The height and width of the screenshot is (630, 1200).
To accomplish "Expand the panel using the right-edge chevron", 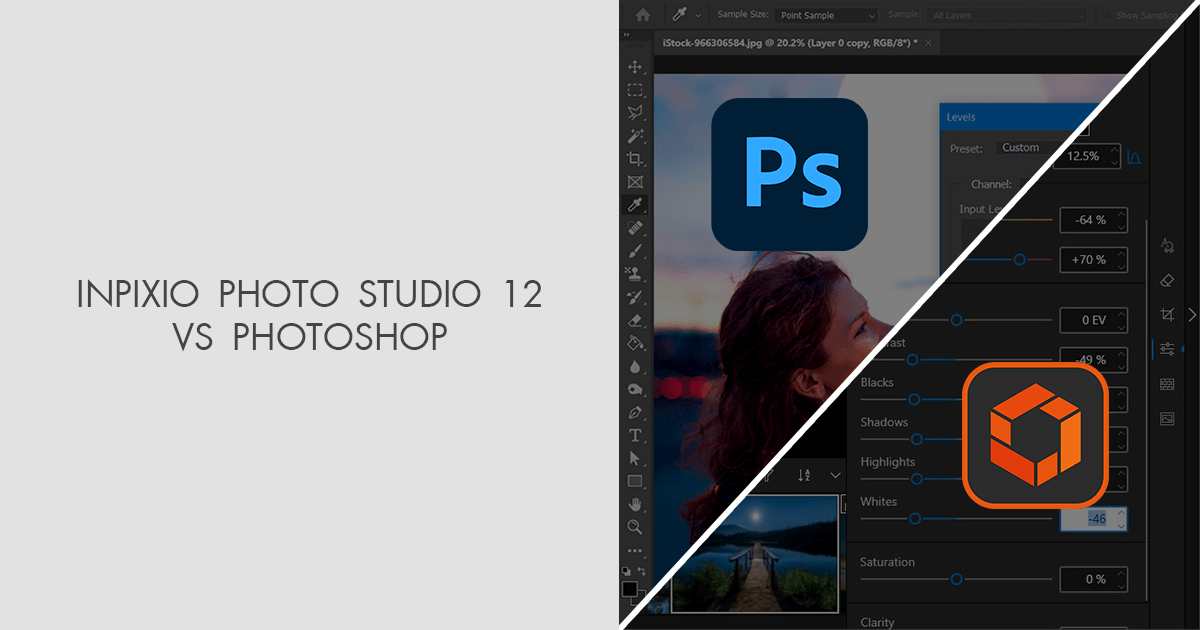I will (1192, 313).
